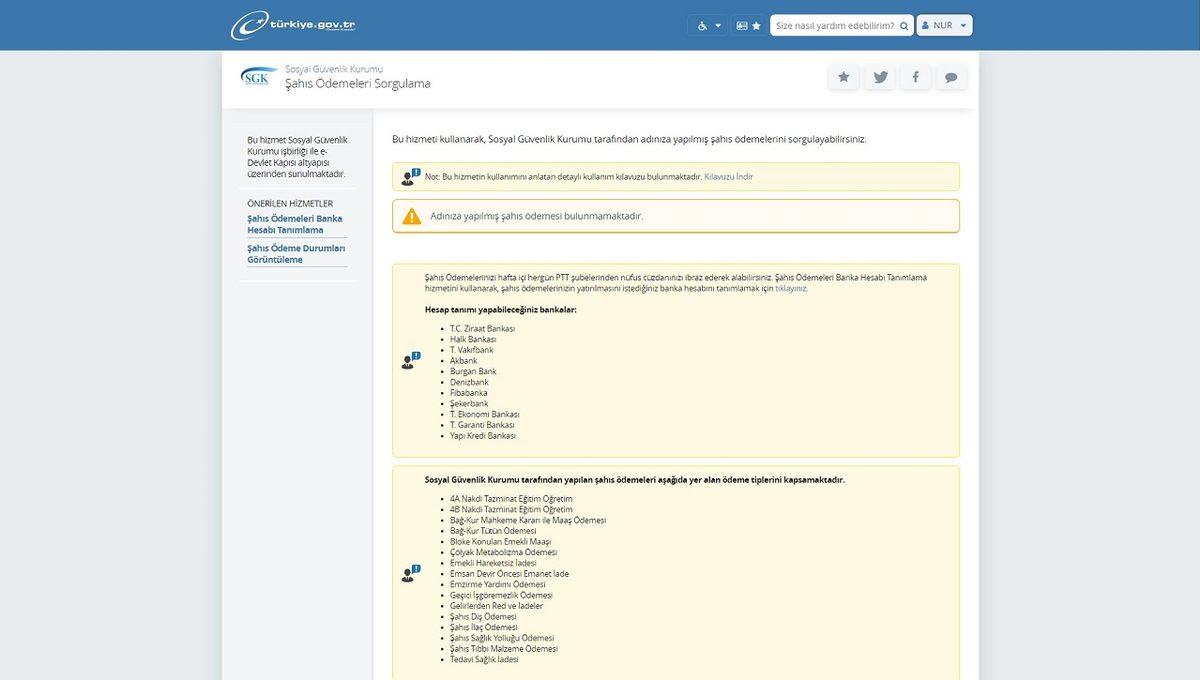Click the tıklayınız link for bank account
This screenshot has height=680, width=1200.
pos(791,288)
